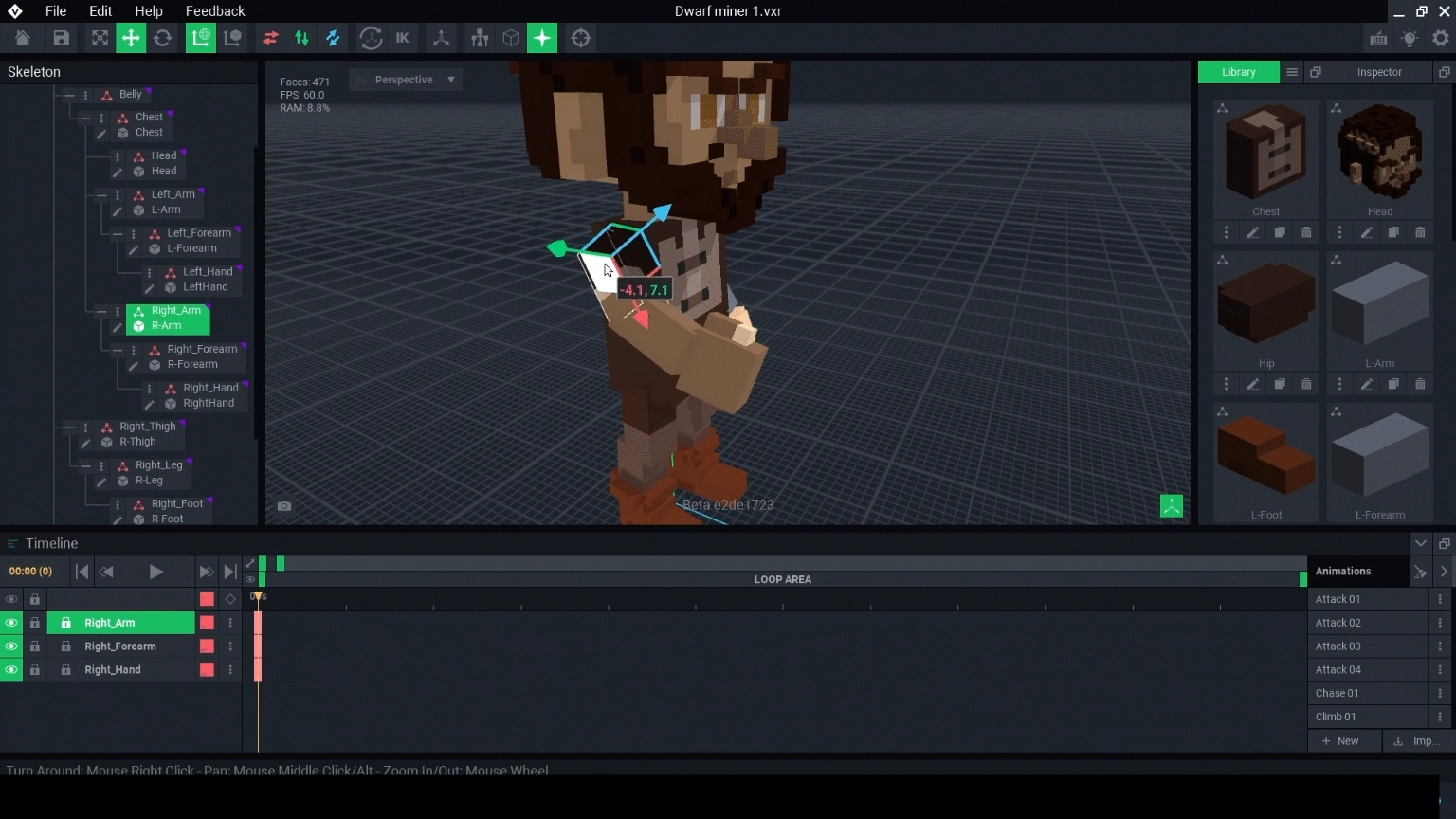Toggle visibility of the Right_Arm track

click(x=11, y=623)
